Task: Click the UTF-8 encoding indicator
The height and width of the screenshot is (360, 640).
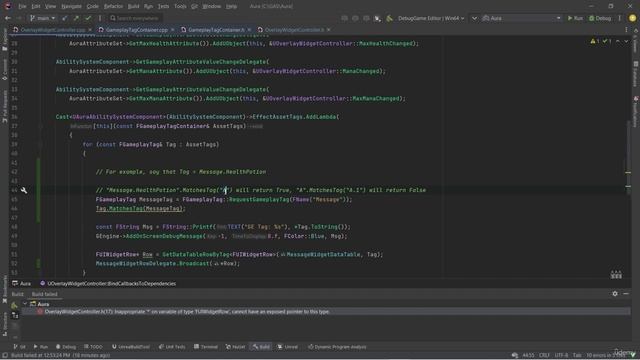Action: 562,356
